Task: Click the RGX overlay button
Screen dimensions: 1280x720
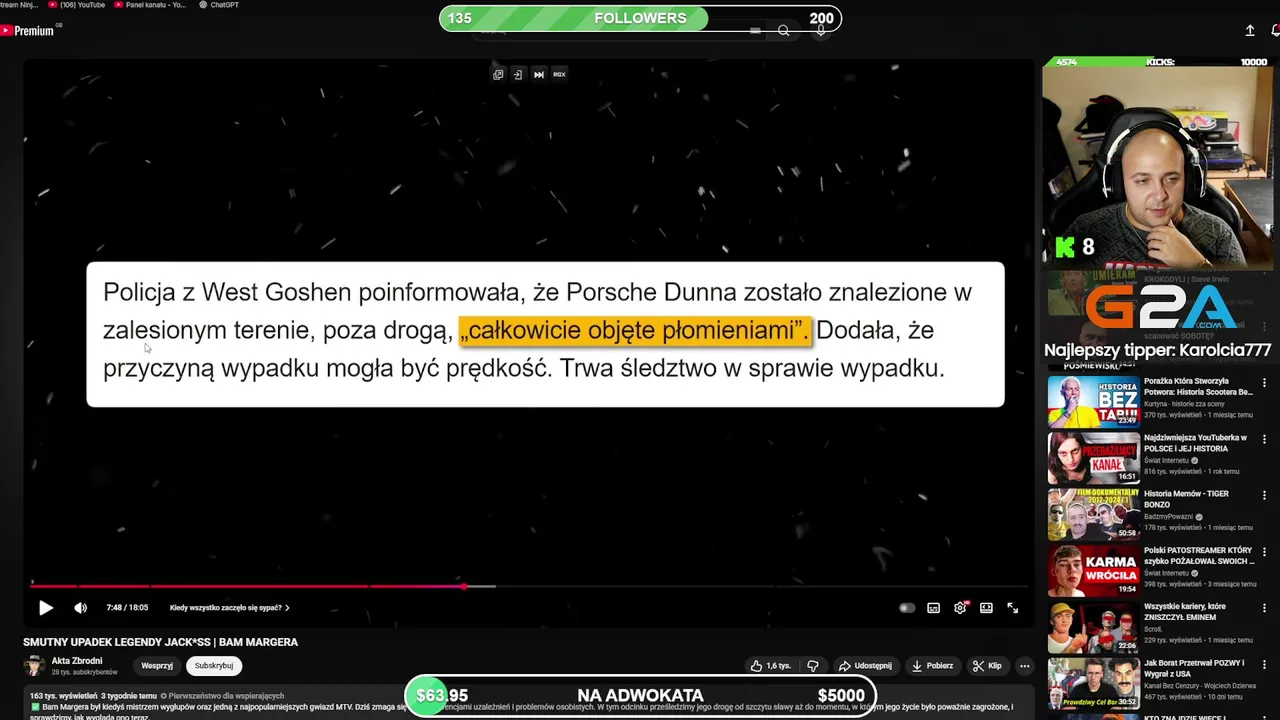Action: click(x=559, y=74)
